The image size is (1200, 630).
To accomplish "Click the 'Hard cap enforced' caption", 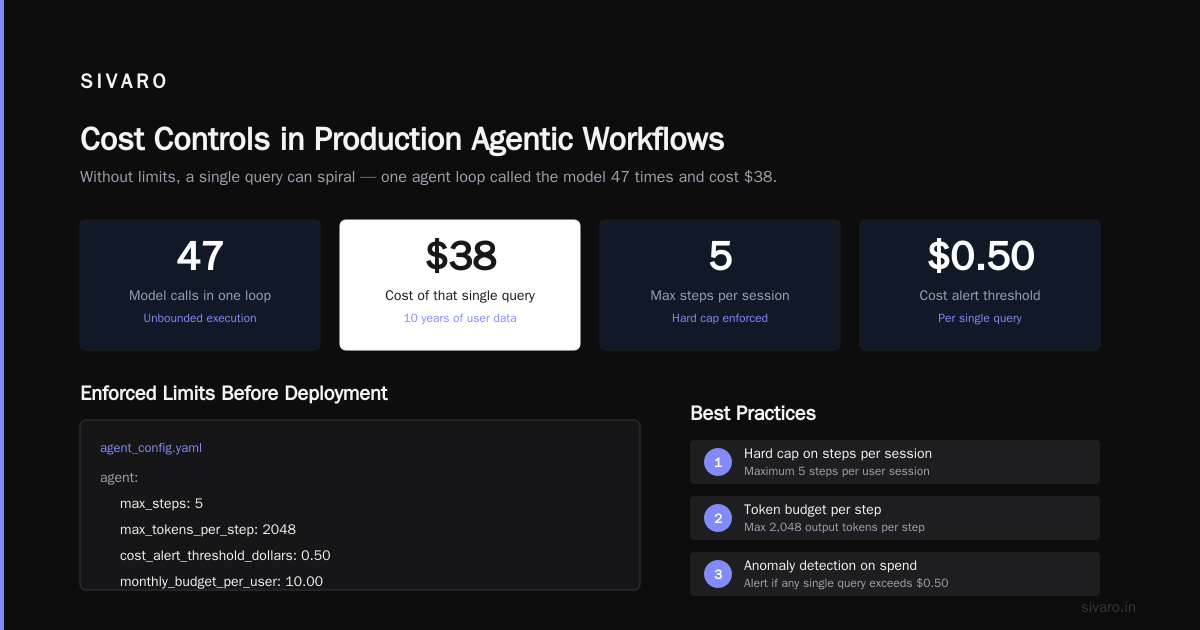I will [720, 318].
